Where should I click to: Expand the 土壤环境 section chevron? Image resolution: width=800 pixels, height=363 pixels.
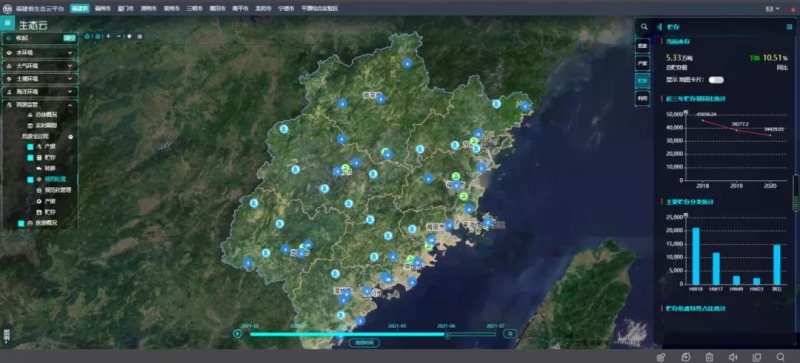(x=69, y=79)
